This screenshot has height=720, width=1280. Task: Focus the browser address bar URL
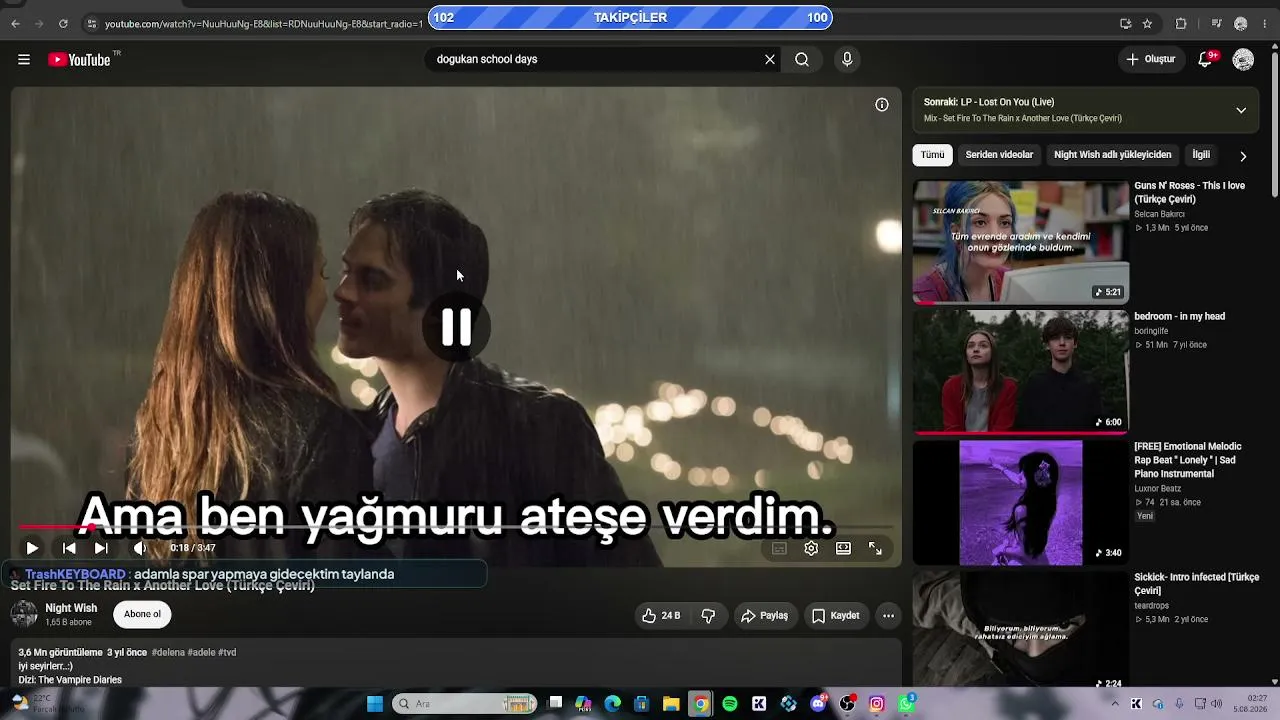[x=264, y=23]
